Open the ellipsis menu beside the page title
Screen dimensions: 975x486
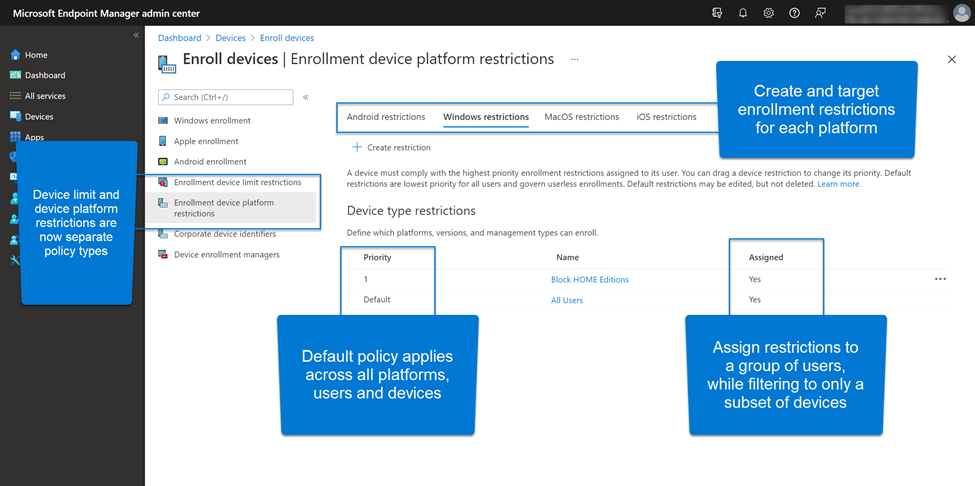click(575, 60)
